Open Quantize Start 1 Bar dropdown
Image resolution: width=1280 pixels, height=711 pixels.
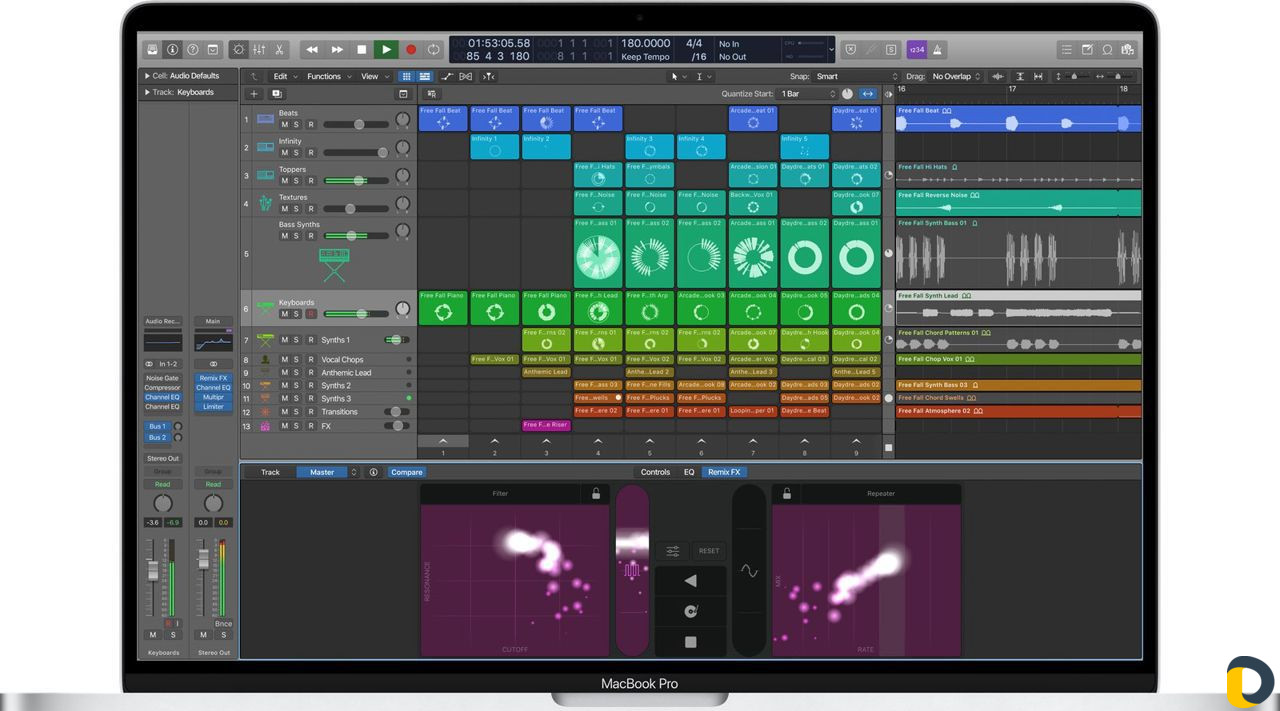(x=808, y=93)
